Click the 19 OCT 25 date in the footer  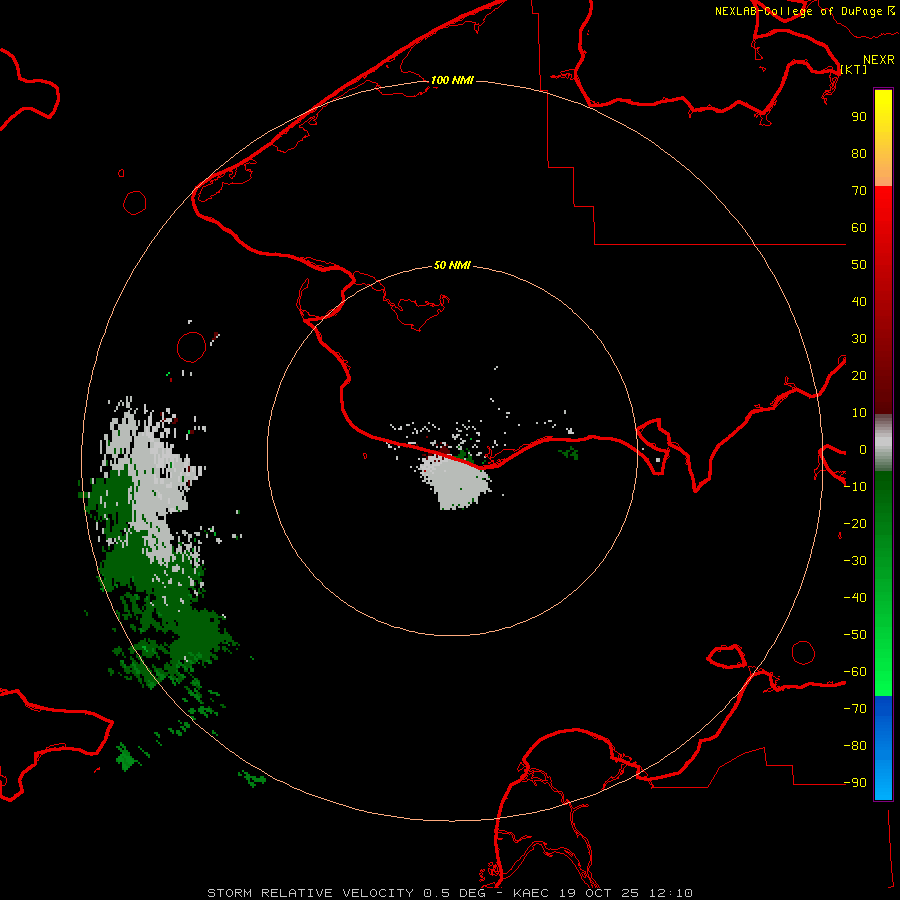[602, 893]
